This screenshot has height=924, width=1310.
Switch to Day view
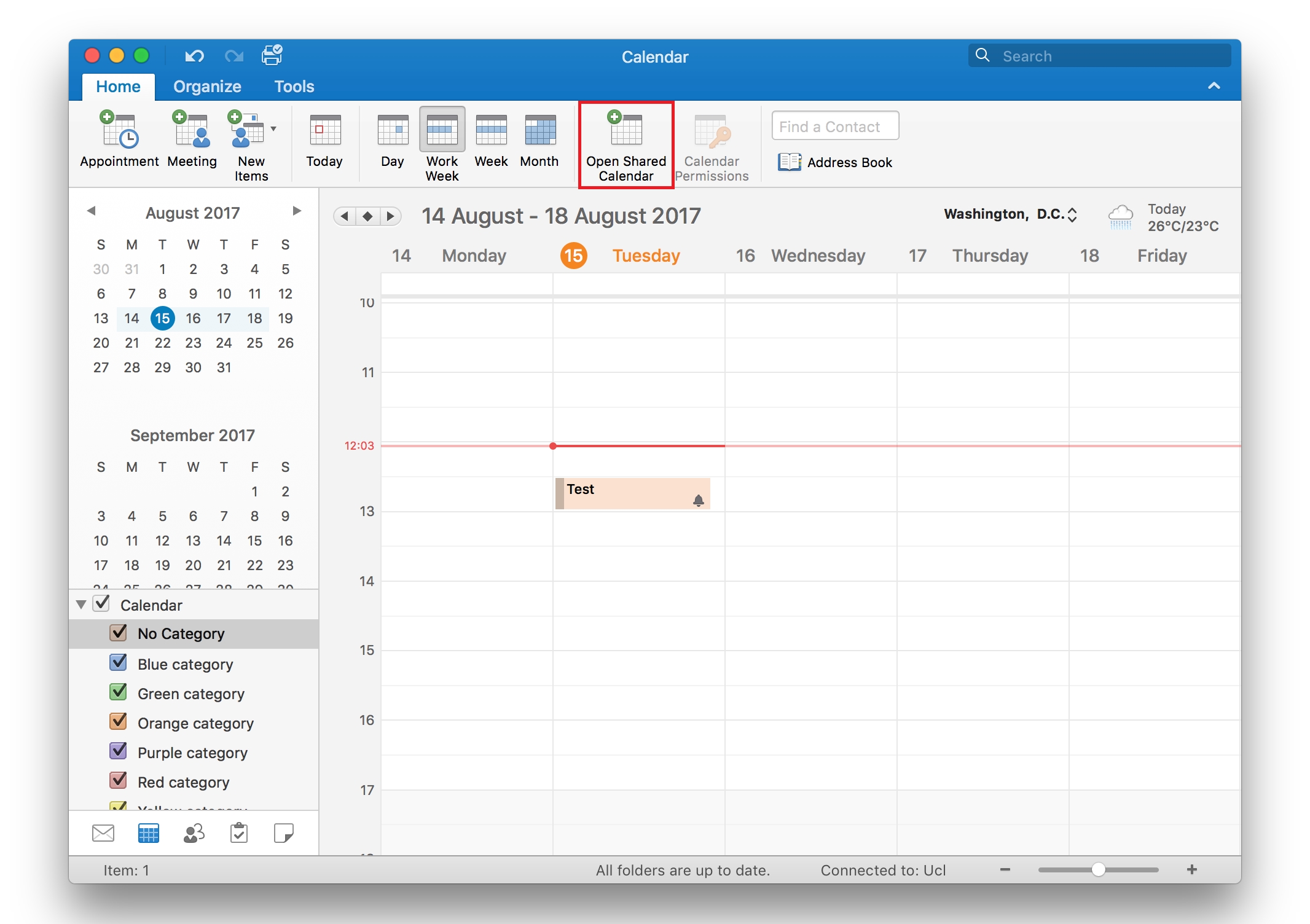[x=395, y=143]
